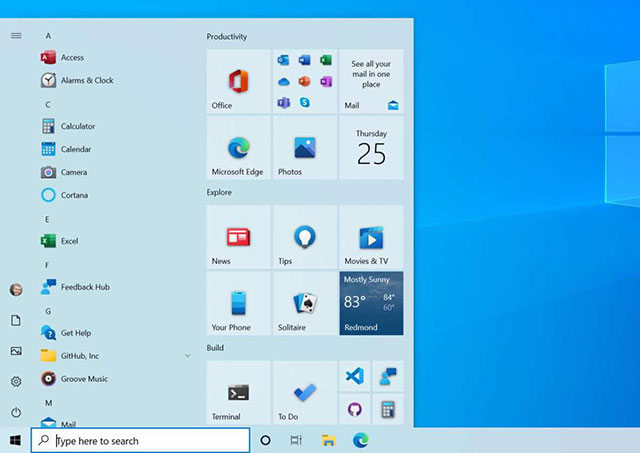Image resolution: width=640 pixels, height=453 pixels.
Task: Open the Feedback Hub small tile
Action: (388, 376)
